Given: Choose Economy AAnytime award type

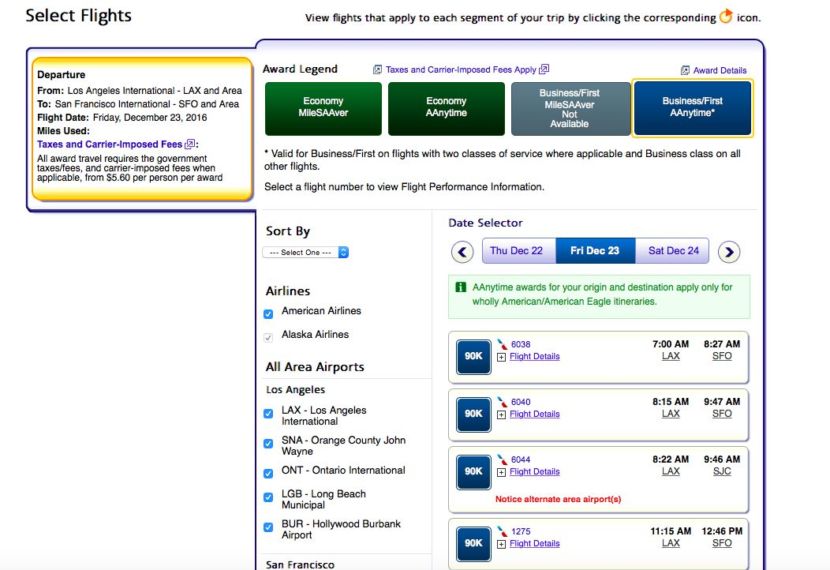Looking at the screenshot, I should click(446, 108).
